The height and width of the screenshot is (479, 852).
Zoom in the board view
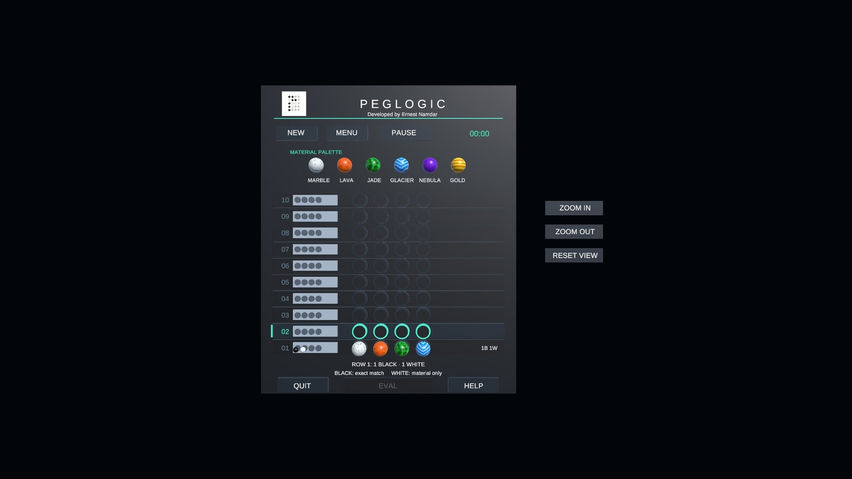point(574,208)
